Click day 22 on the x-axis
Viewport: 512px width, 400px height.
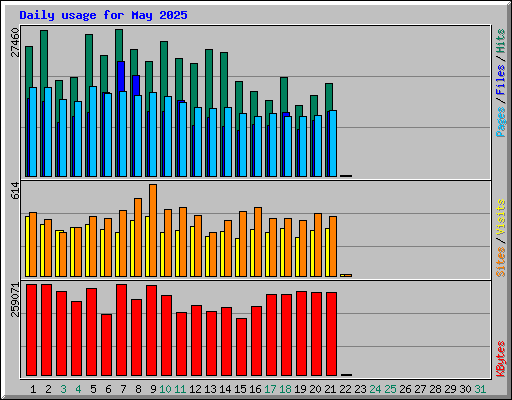pyautogui.click(x=345, y=389)
